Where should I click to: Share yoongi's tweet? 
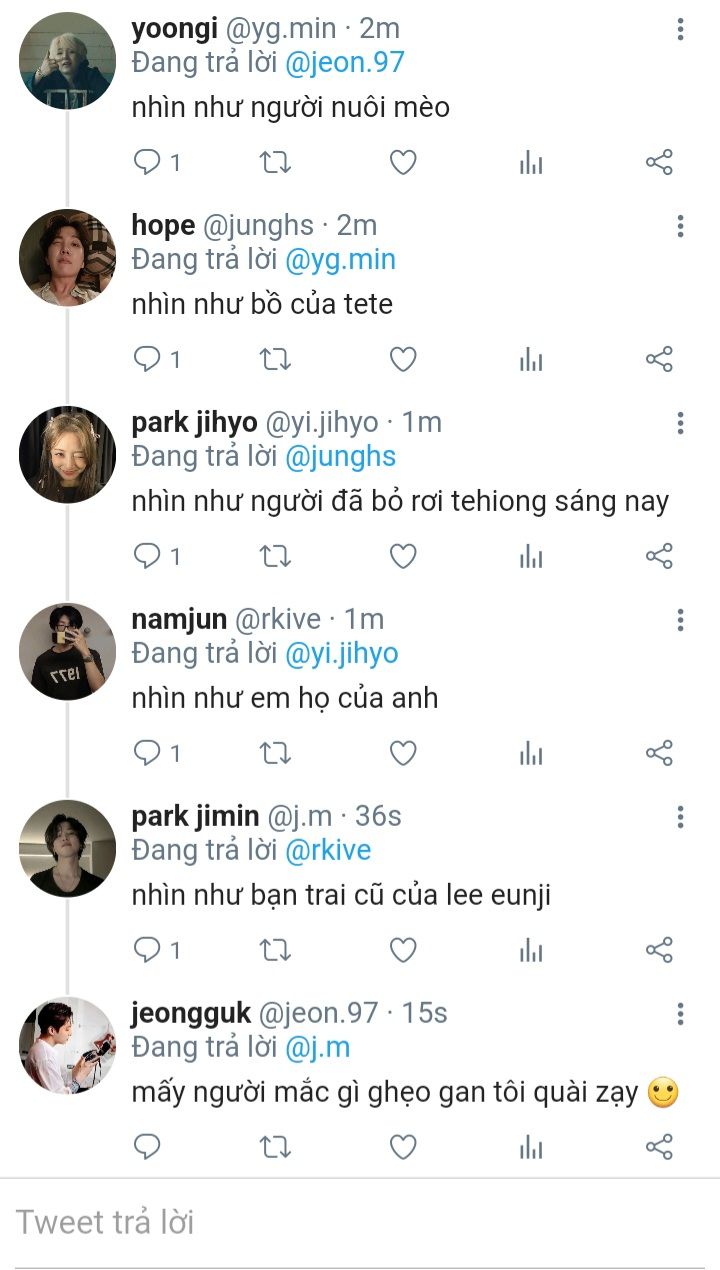click(659, 163)
